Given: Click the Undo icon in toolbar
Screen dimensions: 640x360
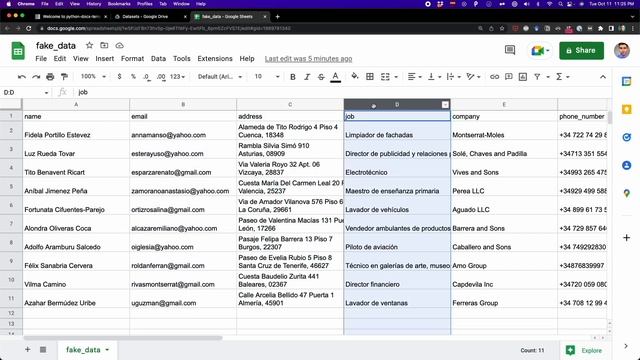Looking at the screenshot, I should point(22,77).
